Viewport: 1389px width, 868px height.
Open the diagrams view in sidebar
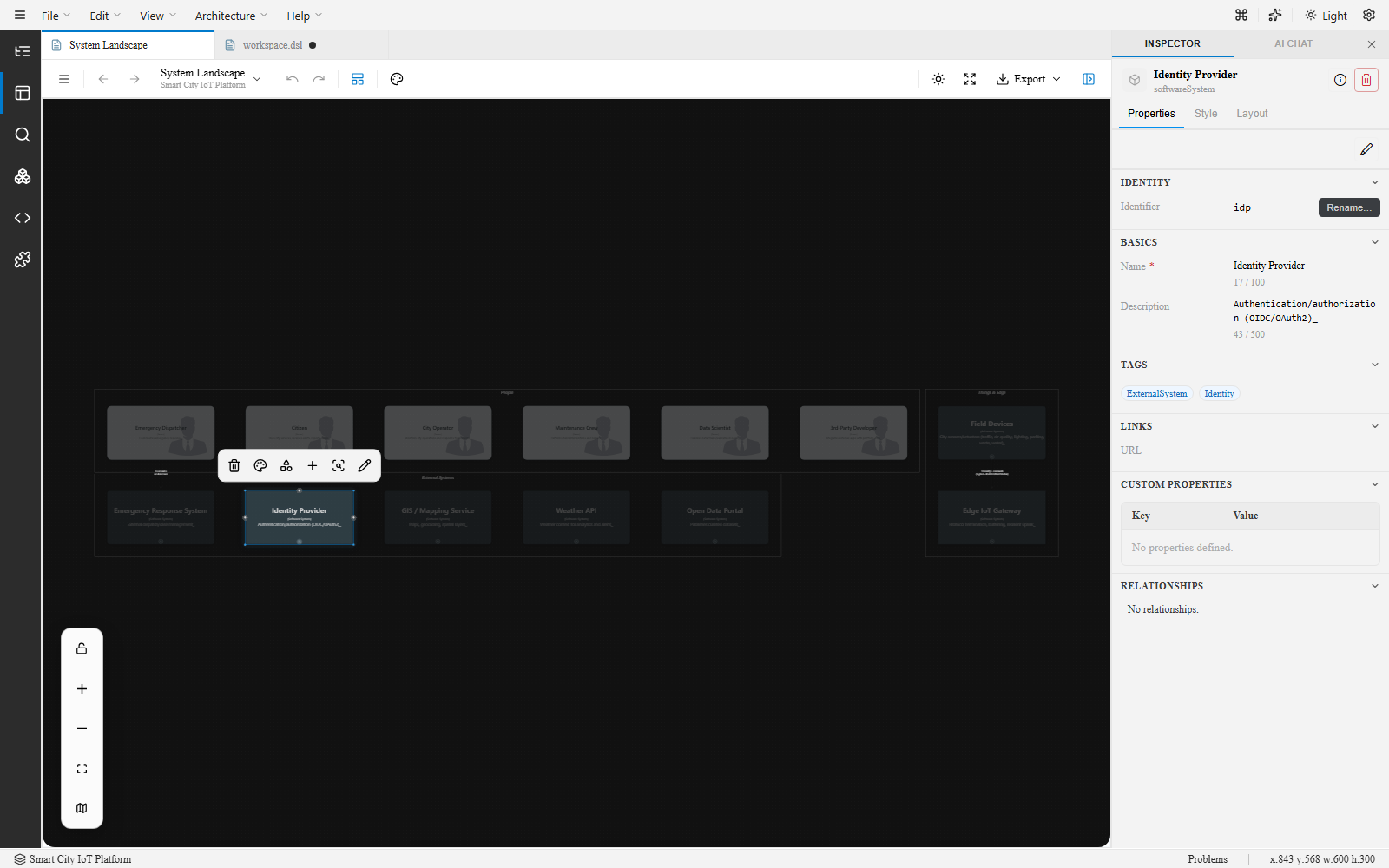point(23,93)
